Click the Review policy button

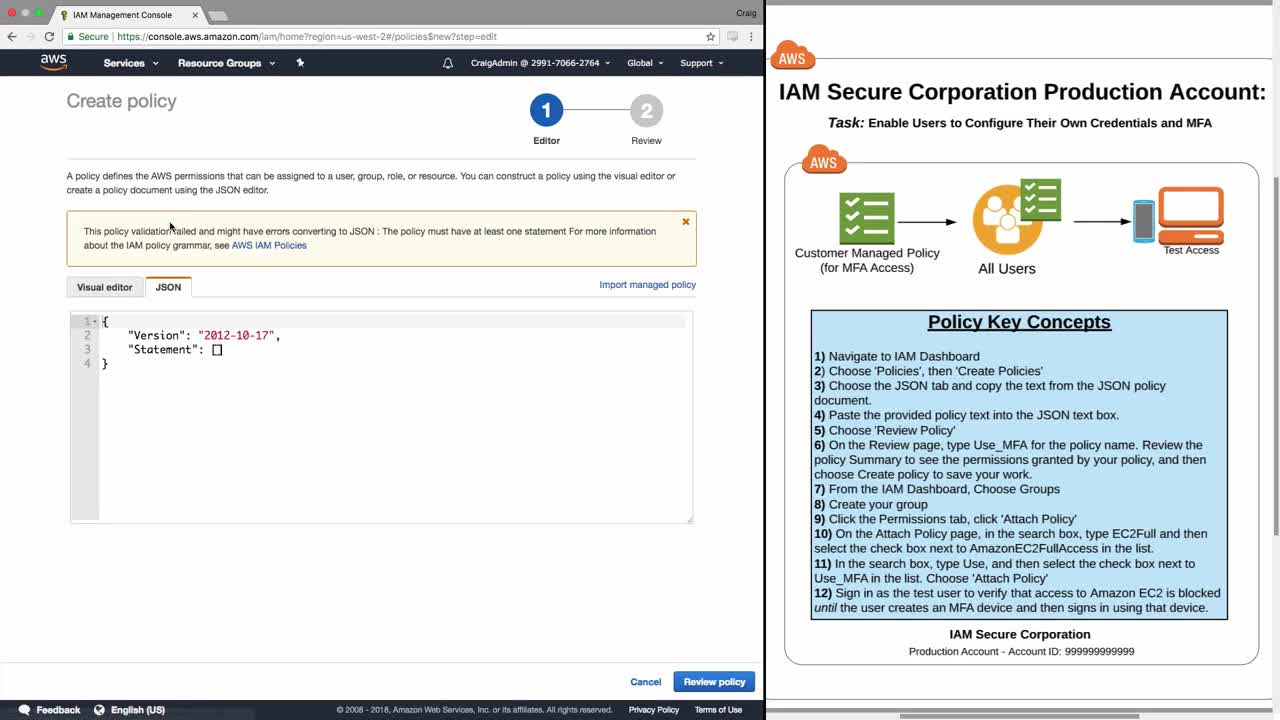click(x=714, y=682)
